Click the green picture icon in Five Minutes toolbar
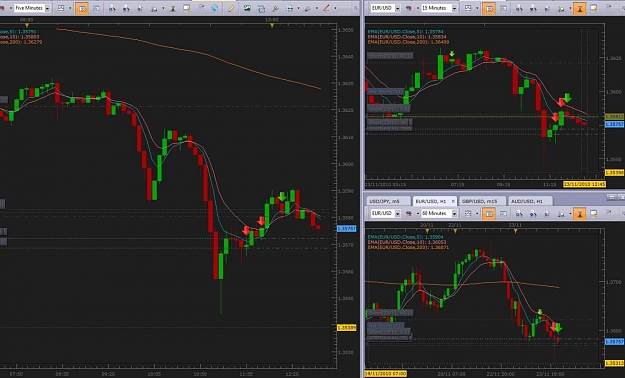The height and width of the screenshot is (378, 625). 247,8
